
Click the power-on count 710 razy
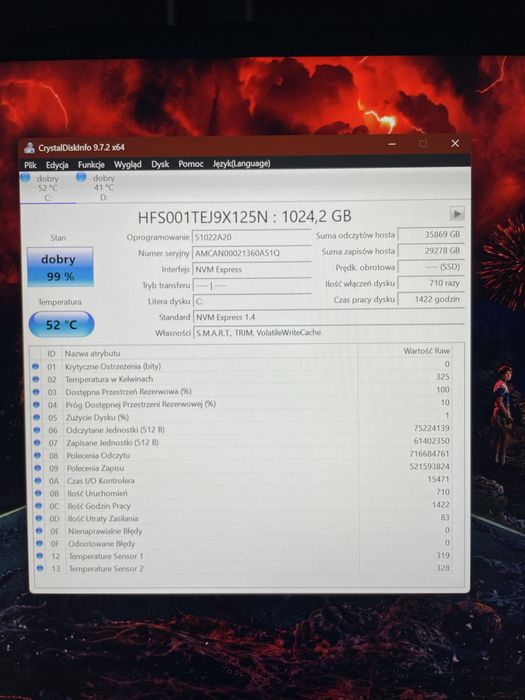click(x=431, y=283)
